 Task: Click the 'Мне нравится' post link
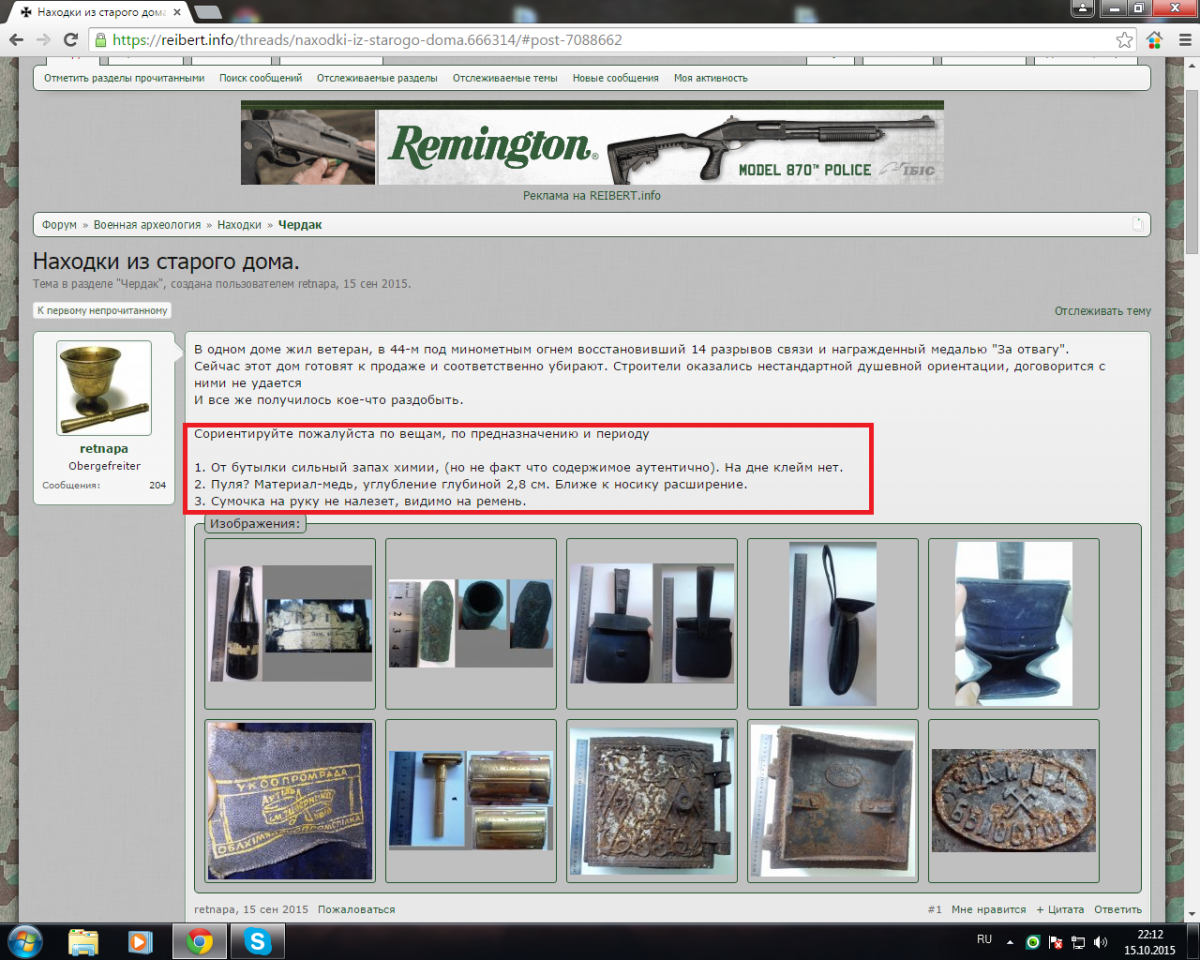(x=988, y=910)
